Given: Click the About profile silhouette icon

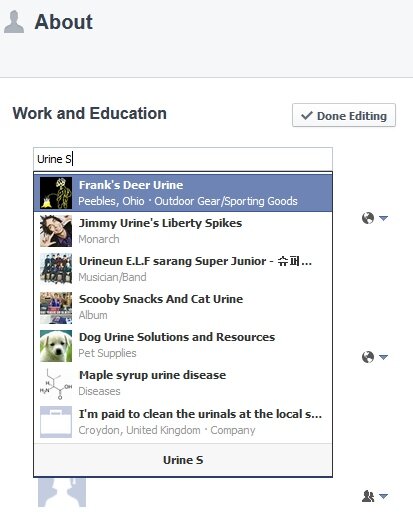Looking at the screenshot, I should (14, 22).
